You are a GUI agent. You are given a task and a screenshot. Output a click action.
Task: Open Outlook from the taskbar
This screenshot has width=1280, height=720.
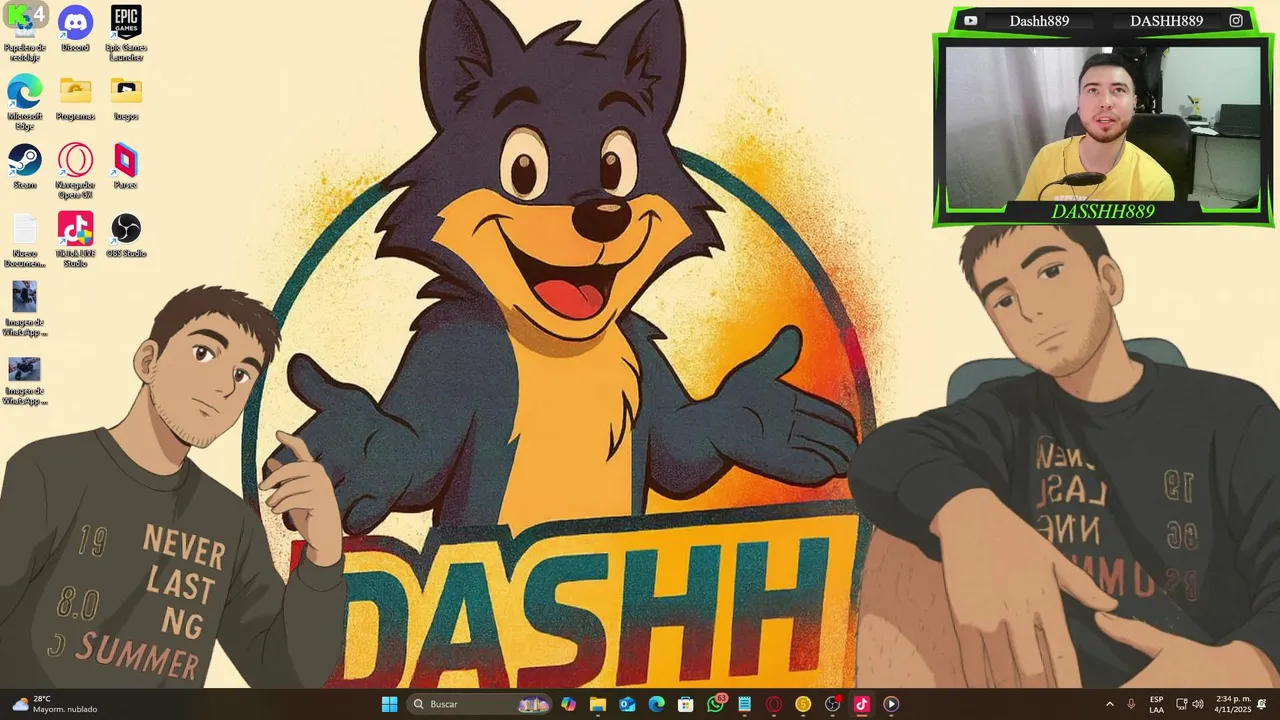point(627,704)
